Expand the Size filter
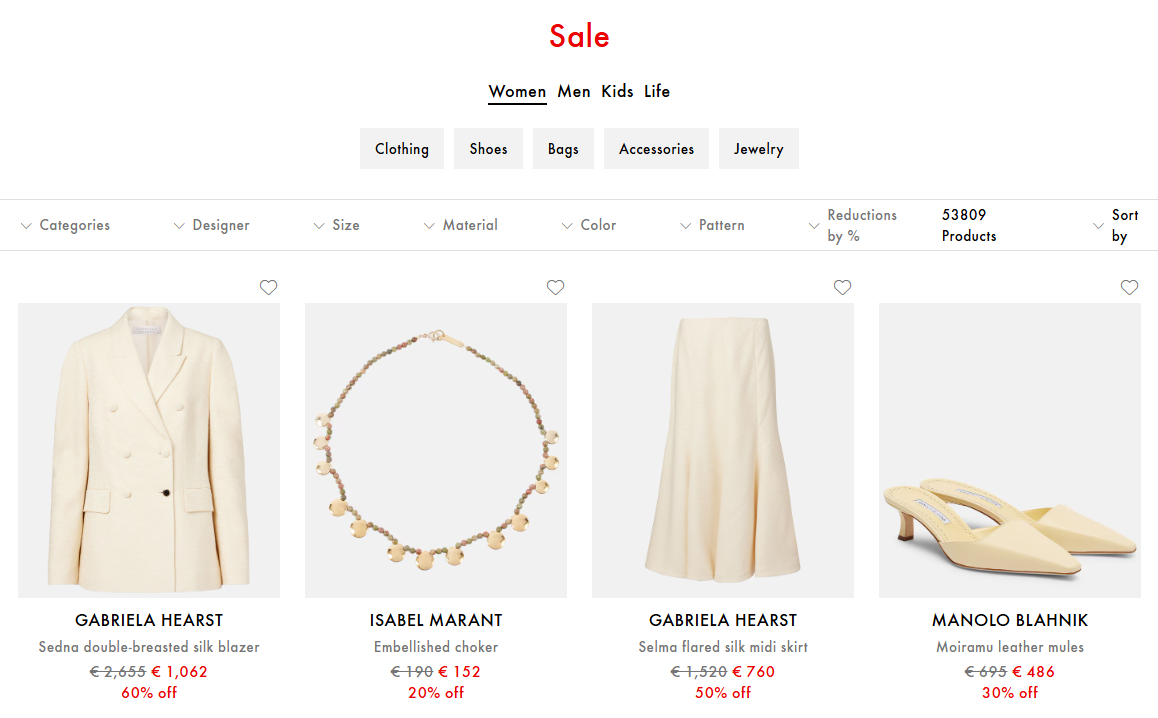This screenshot has width=1158, height=718. pos(336,225)
